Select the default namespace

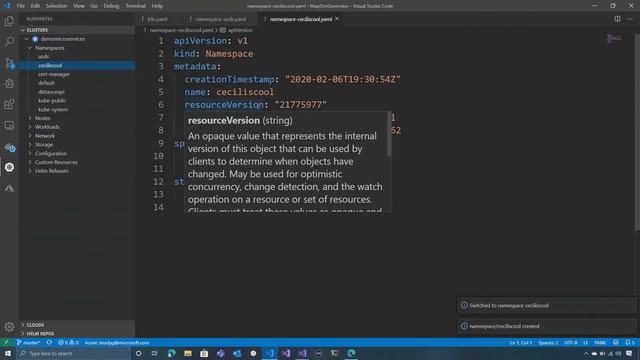pos(47,83)
